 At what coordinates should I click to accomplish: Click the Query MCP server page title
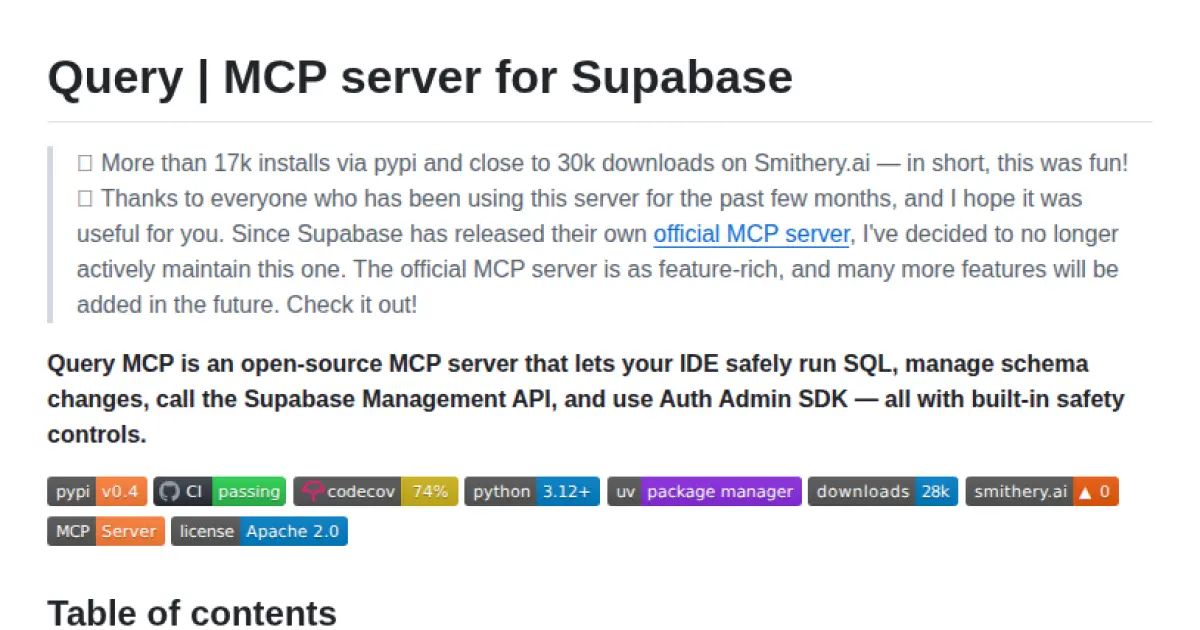tap(419, 77)
